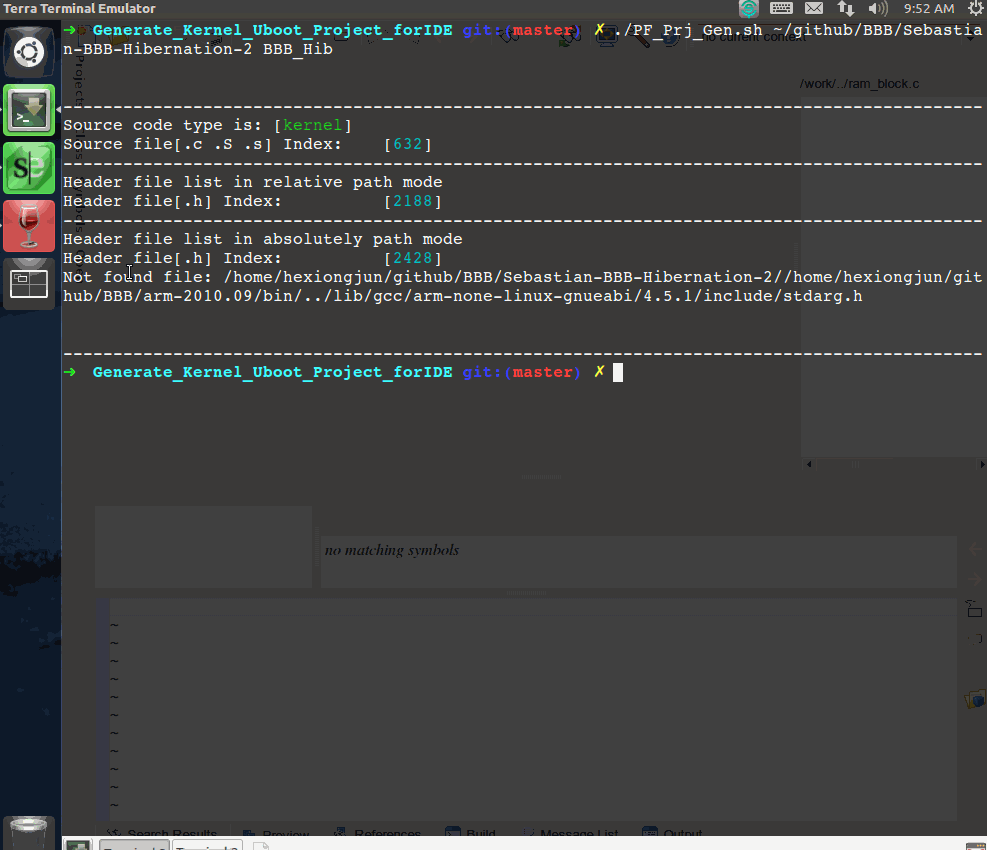Open the Wine glass launcher icon
Image resolution: width=987 pixels, height=850 pixels.
pyautogui.click(x=29, y=226)
